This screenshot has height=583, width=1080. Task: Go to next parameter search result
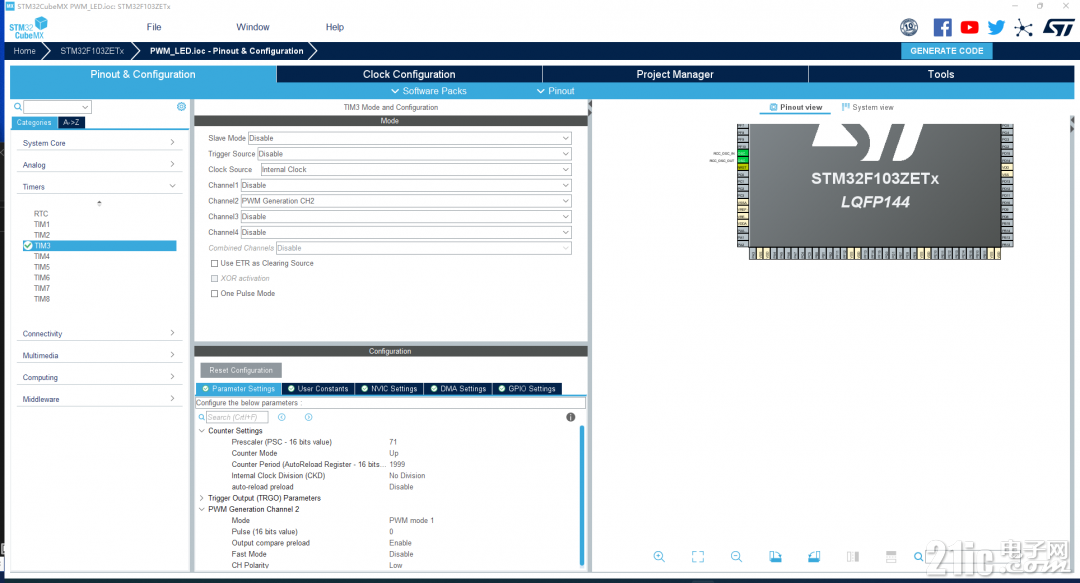pos(309,417)
